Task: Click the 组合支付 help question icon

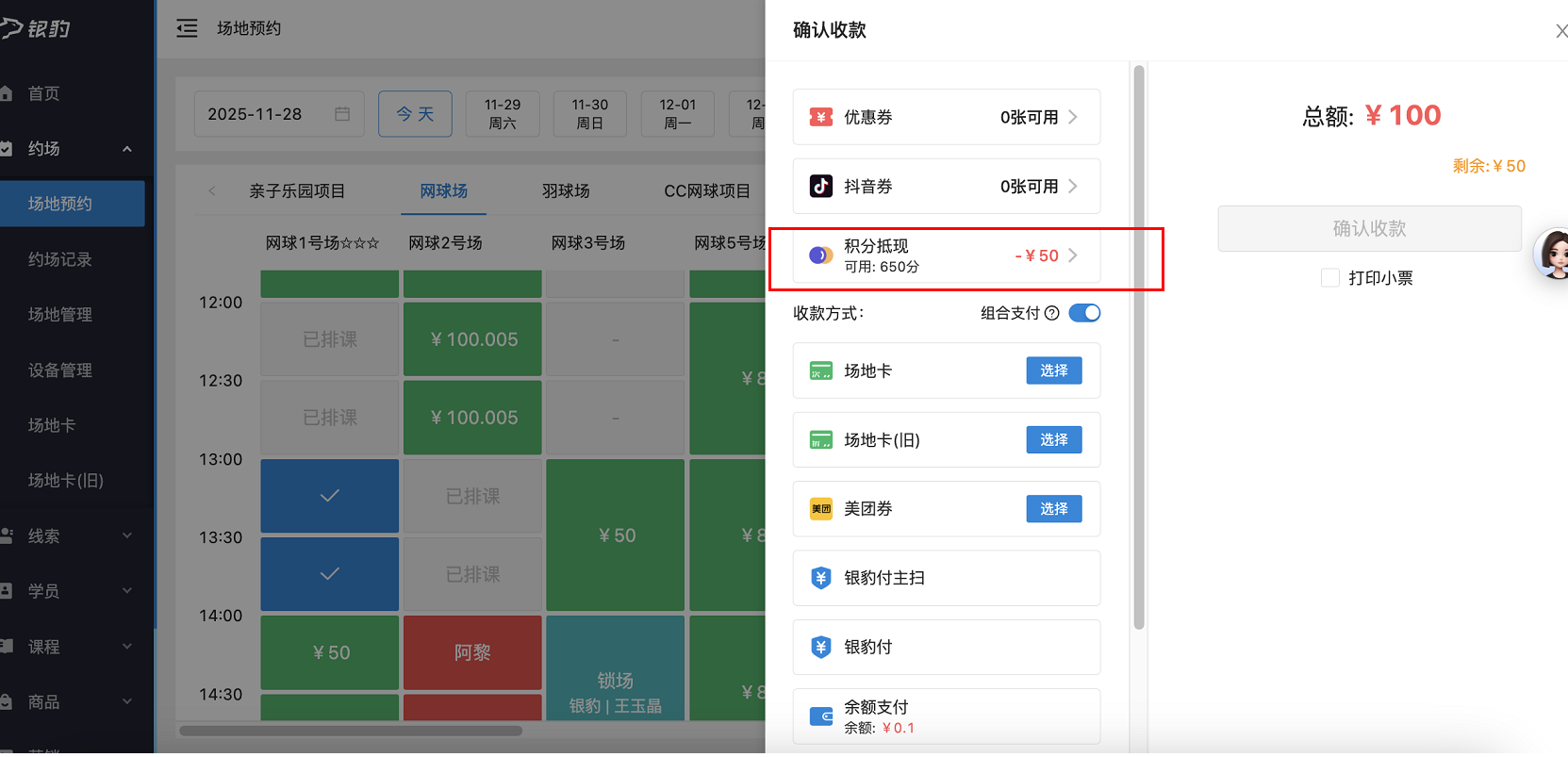Action: tap(1052, 313)
